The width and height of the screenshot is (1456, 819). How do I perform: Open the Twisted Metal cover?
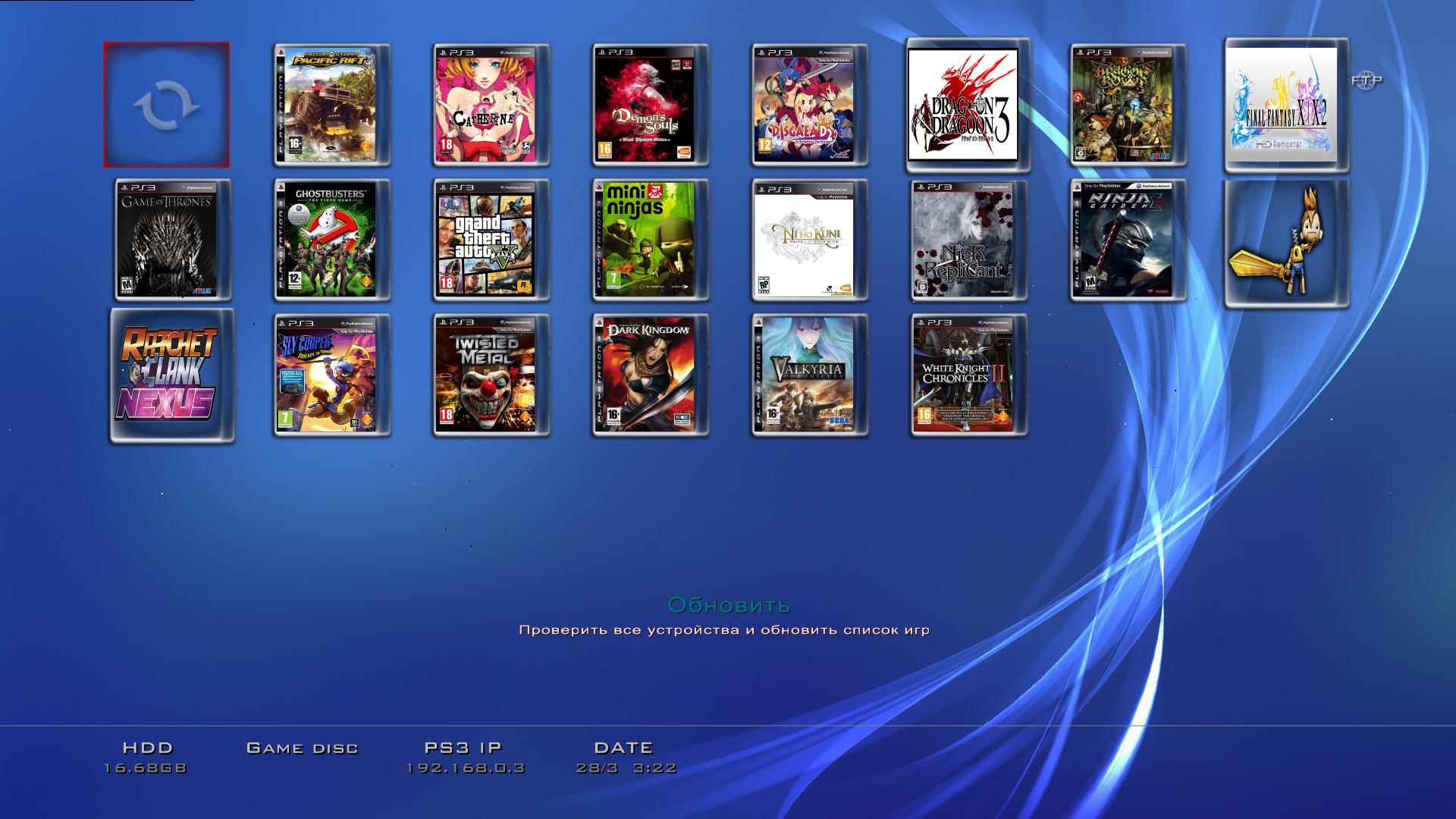coord(491,375)
